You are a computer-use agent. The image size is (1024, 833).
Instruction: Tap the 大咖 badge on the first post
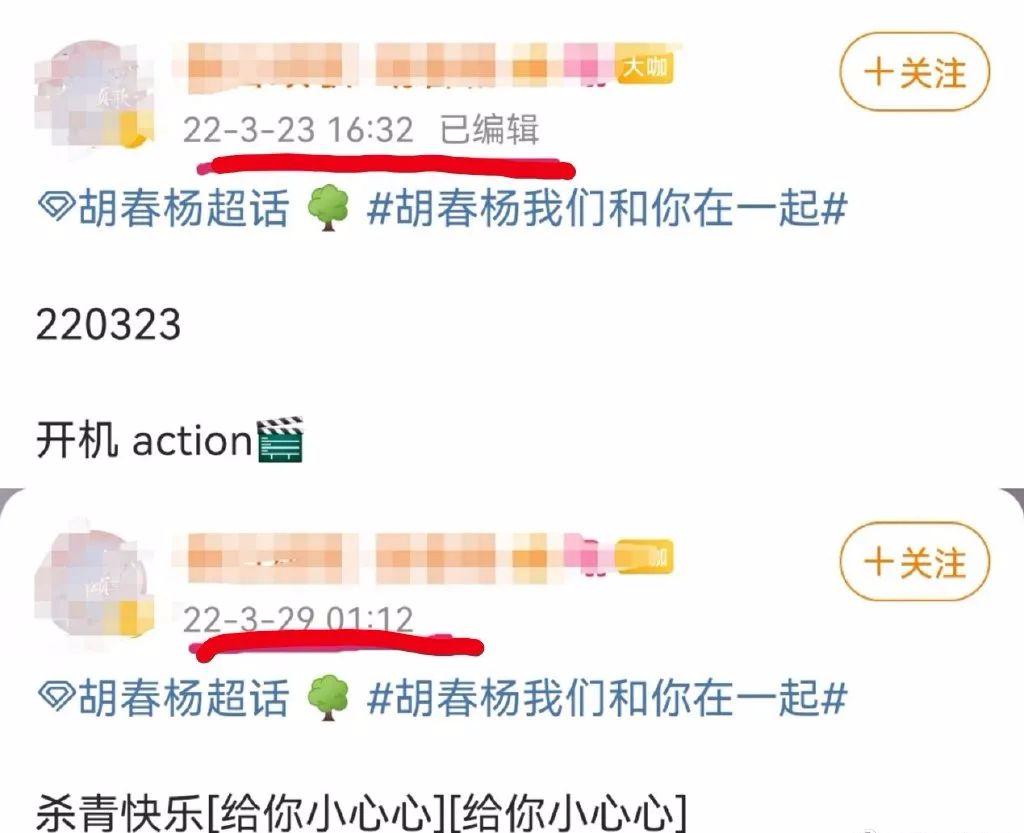(x=645, y=66)
